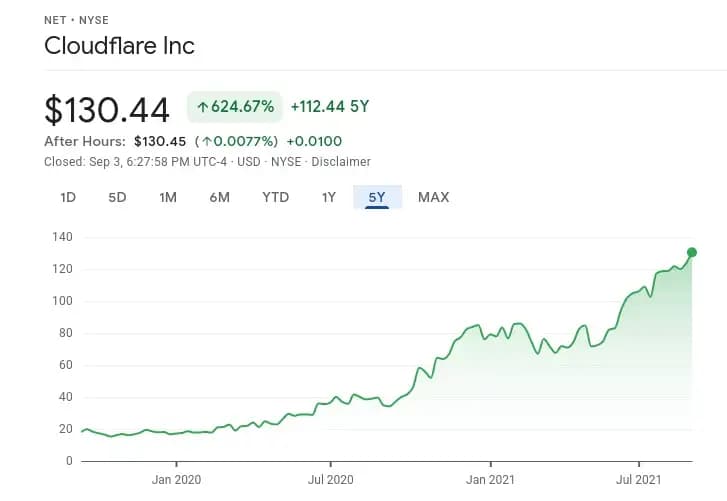This screenshot has height=501, width=727.
Task: Click the after hours up arrow
Action: pos(204,141)
